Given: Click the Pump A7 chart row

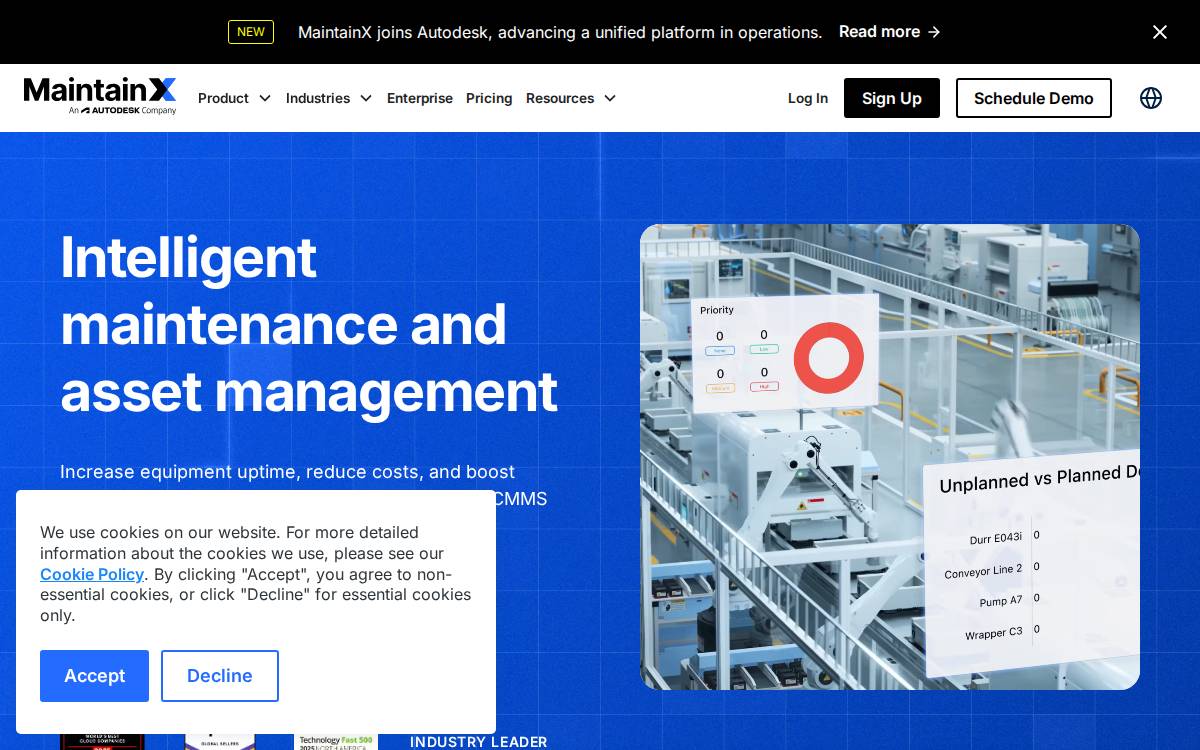Looking at the screenshot, I should 1010,601.
